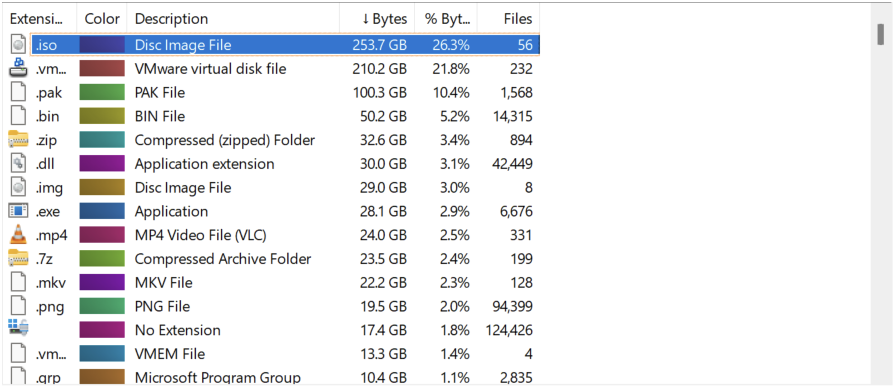Viewport: 895px width, 388px height.
Task: Click the VMware virtual disk file icon
Action: (18, 68)
